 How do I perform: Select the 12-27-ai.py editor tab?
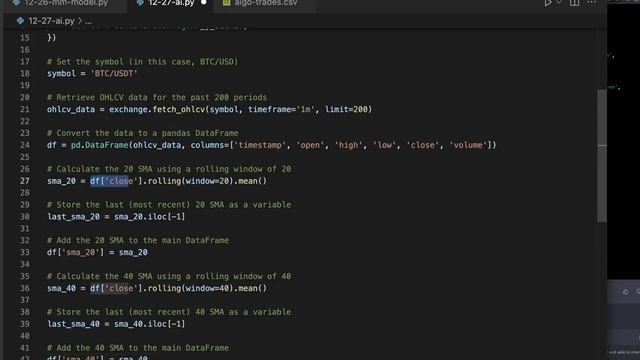171,3
